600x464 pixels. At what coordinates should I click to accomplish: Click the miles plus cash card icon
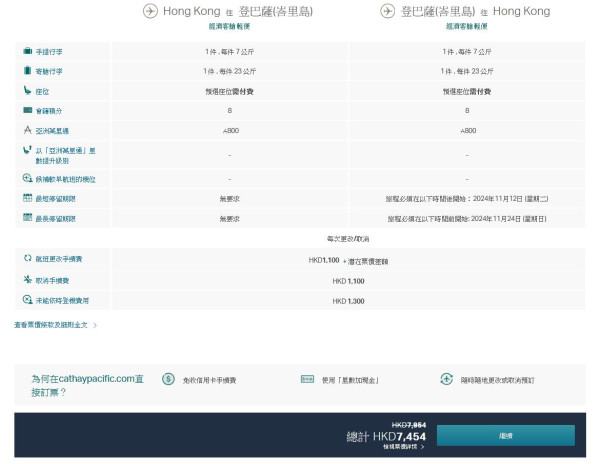tap(307, 379)
